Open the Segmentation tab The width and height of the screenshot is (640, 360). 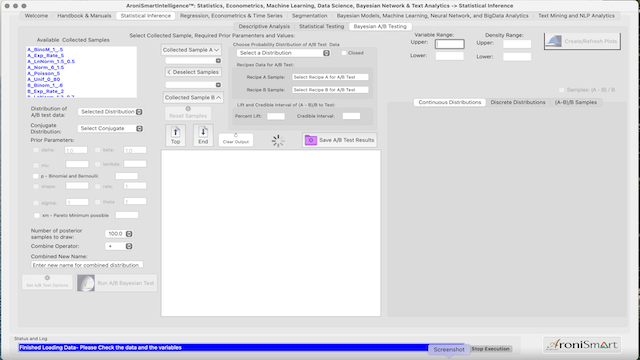309,16
